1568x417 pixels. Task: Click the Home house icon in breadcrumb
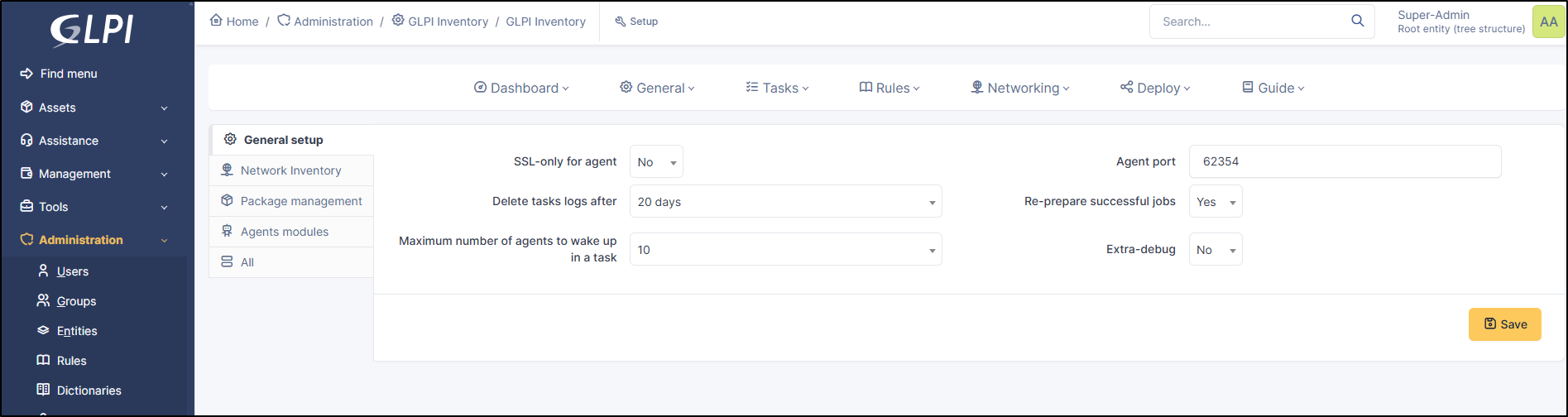pyautogui.click(x=216, y=21)
